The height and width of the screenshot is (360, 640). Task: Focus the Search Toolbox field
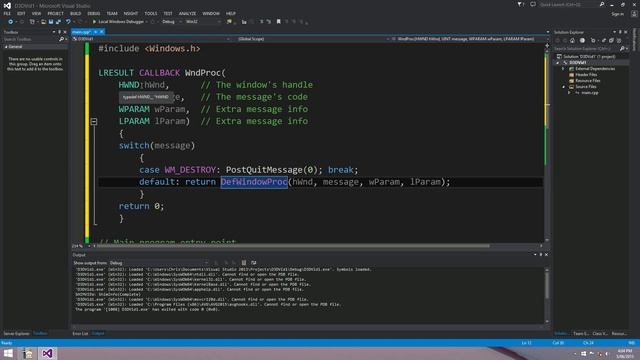click(x=30, y=39)
